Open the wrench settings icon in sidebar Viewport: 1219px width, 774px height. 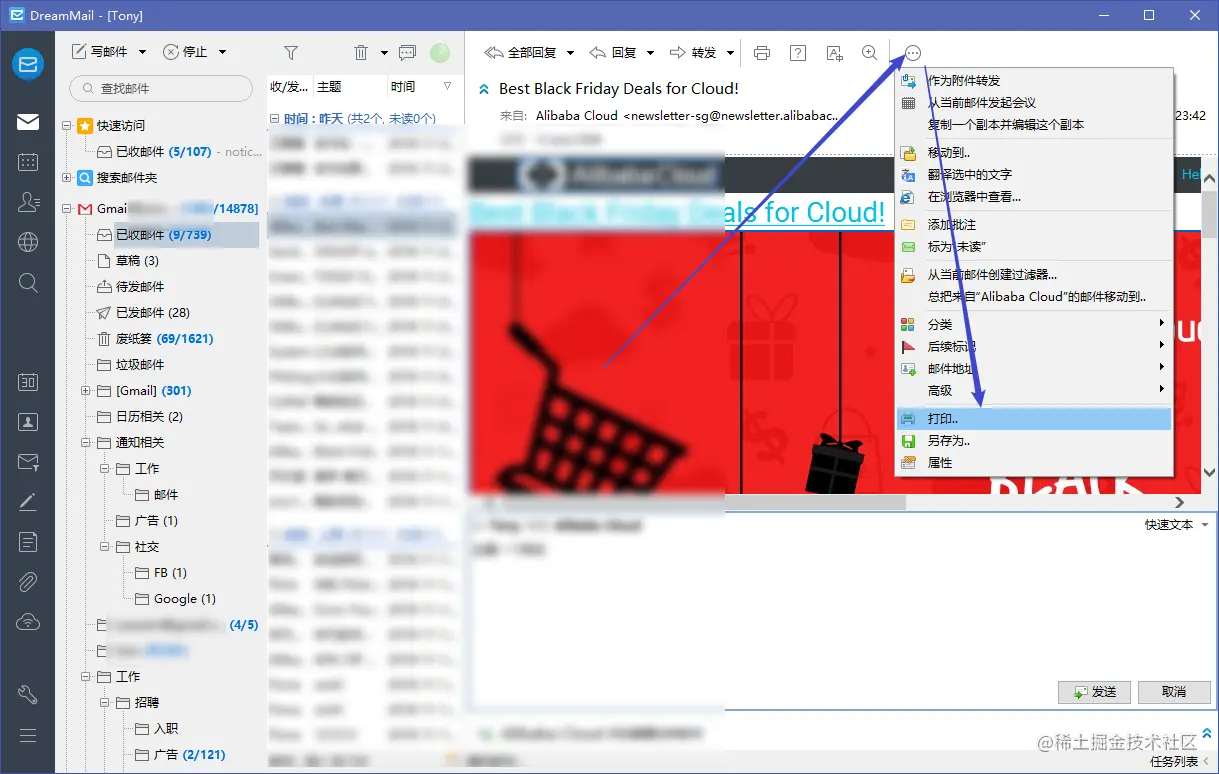[x=28, y=695]
